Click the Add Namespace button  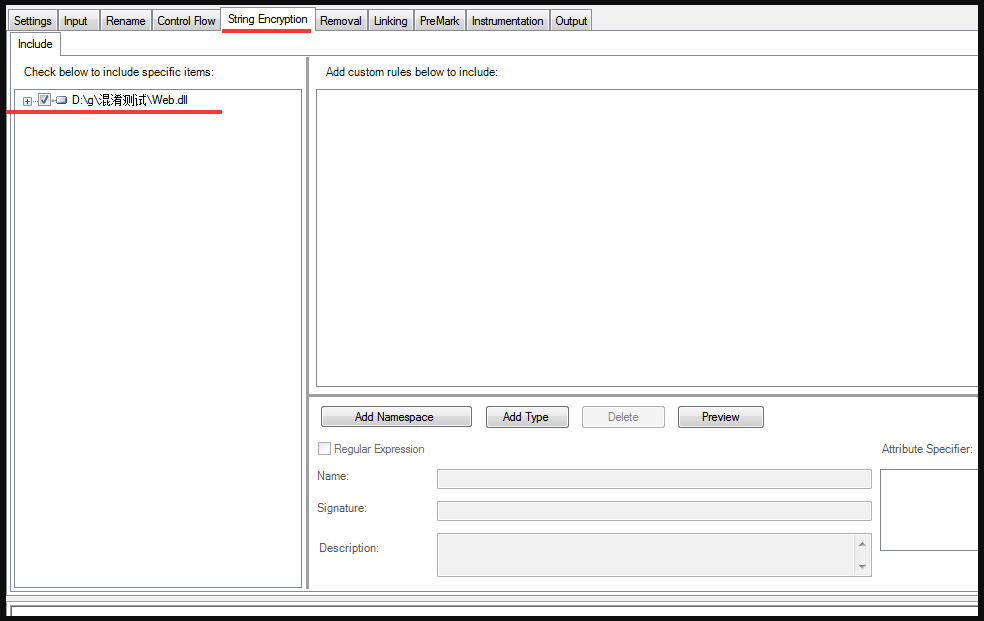[395, 416]
